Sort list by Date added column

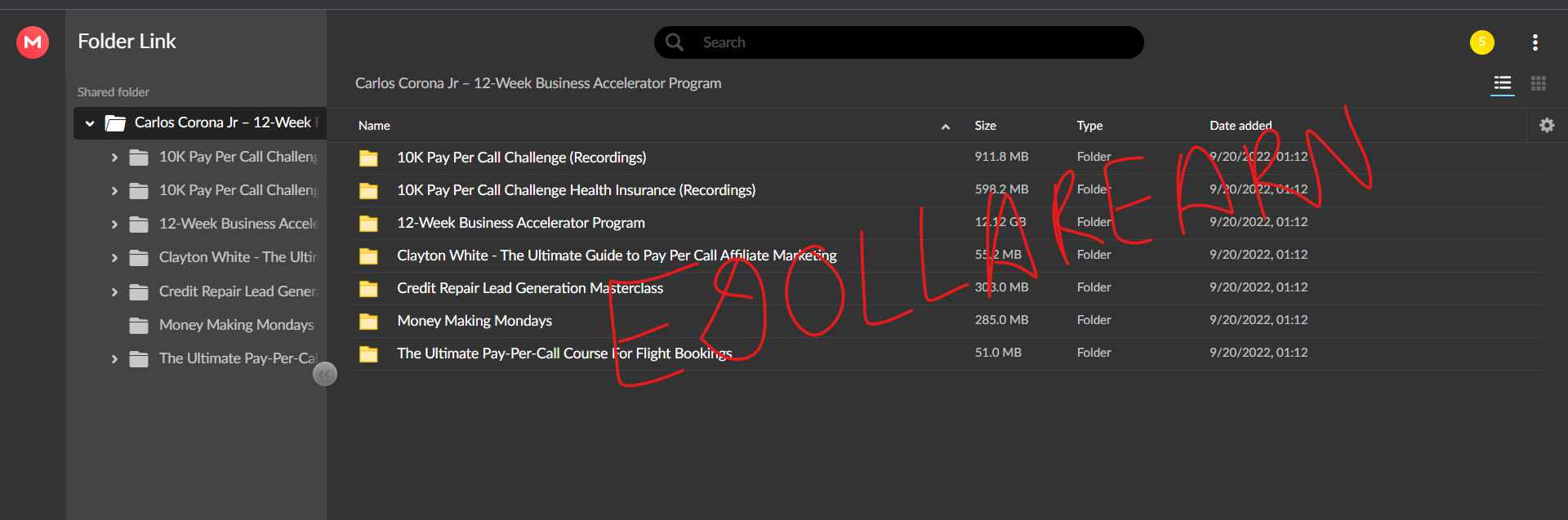coord(1241,126)
